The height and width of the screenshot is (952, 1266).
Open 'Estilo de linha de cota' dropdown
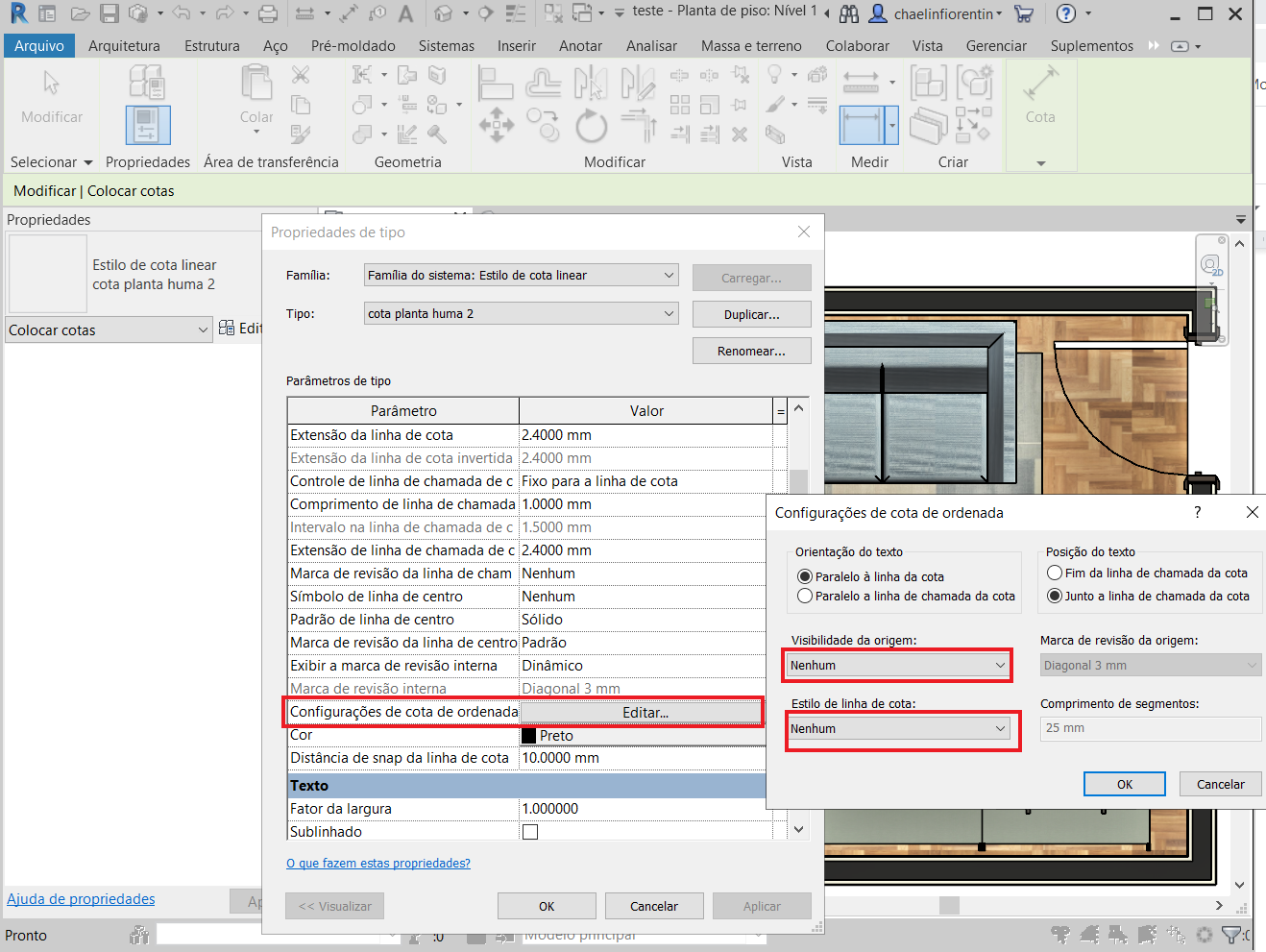898,728
